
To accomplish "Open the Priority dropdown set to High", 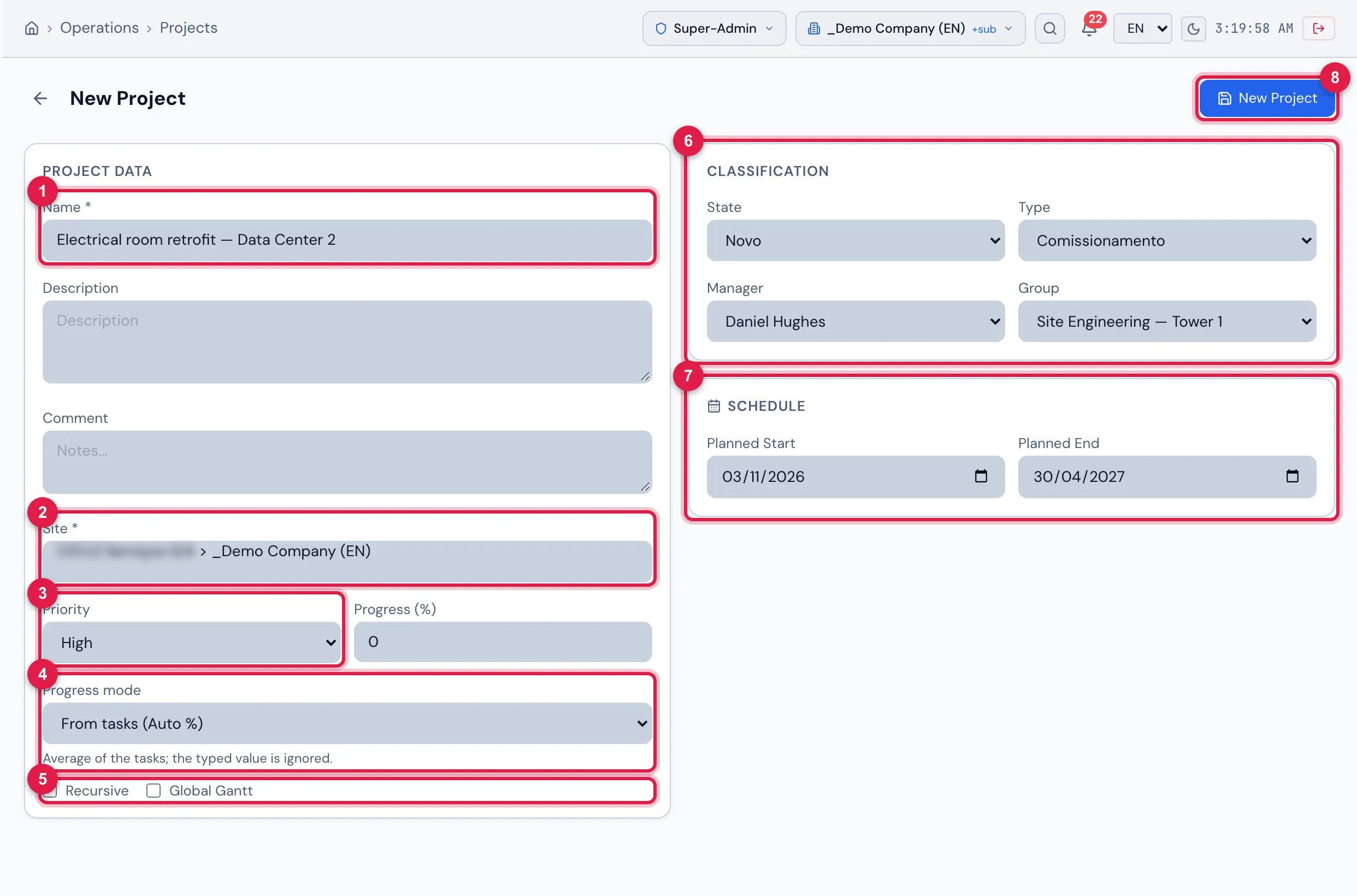I will (191, 642).
